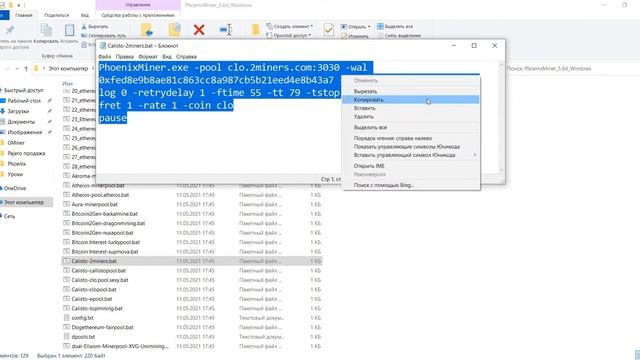Open the Открыть dropdown in ribbon

click(356, 27)
